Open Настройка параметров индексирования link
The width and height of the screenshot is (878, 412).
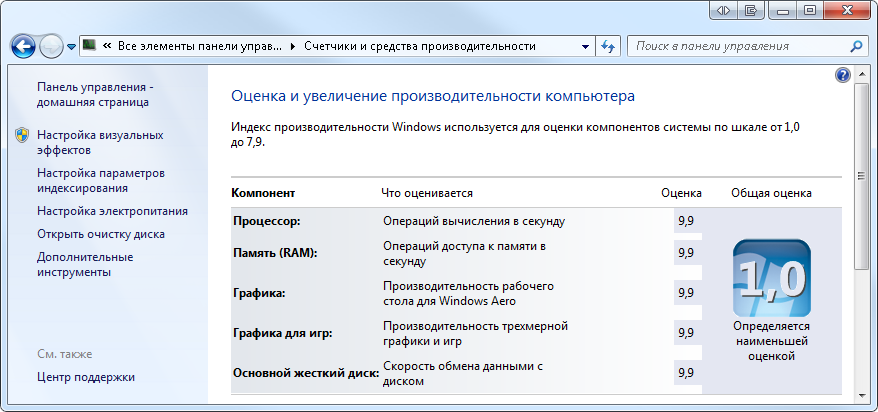[101, 181]
